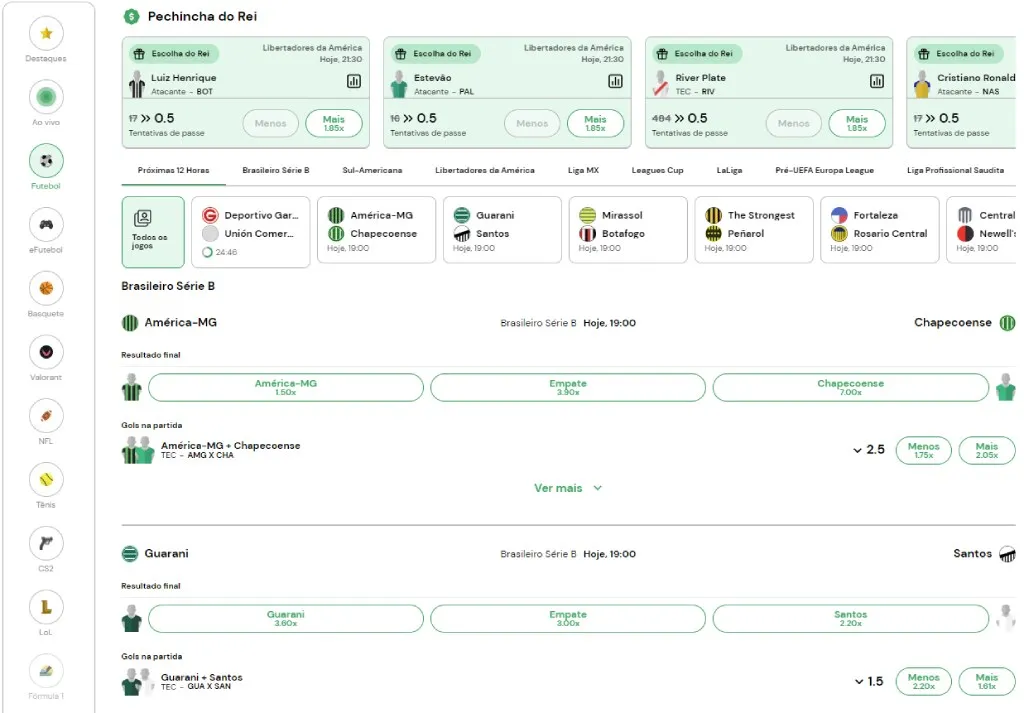Open stats icon on River Plate card
Image resolution: width=1024 pixels, height=713 pixels.
(876, 81)
